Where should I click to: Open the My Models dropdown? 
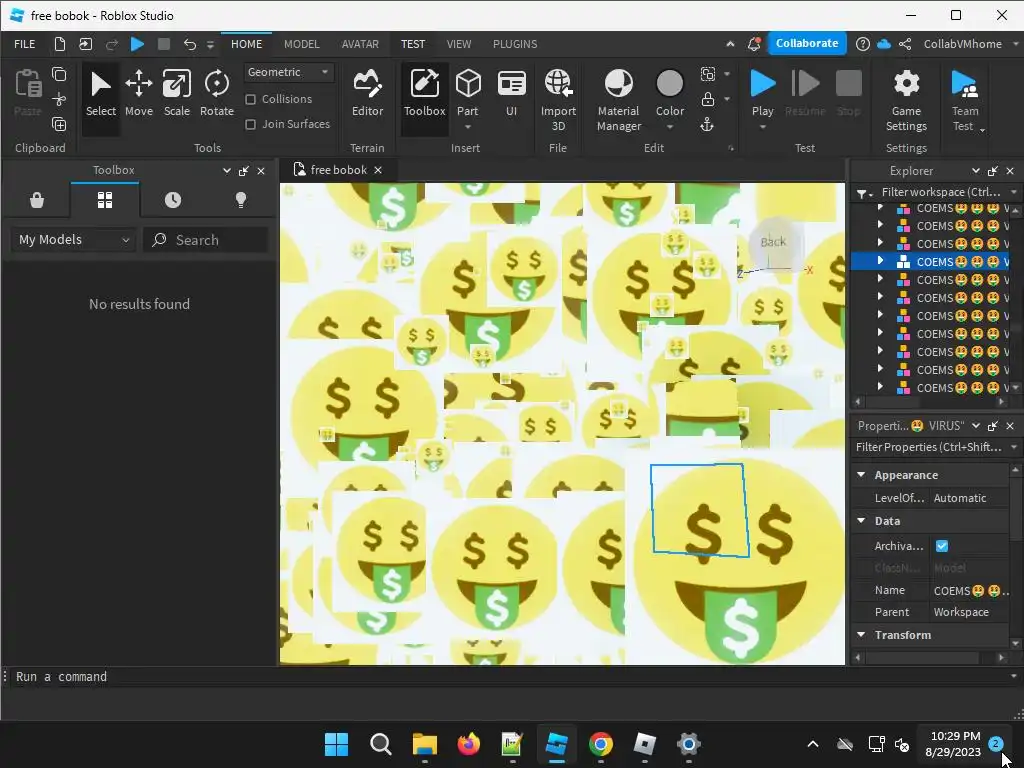[x=73, y=240]
